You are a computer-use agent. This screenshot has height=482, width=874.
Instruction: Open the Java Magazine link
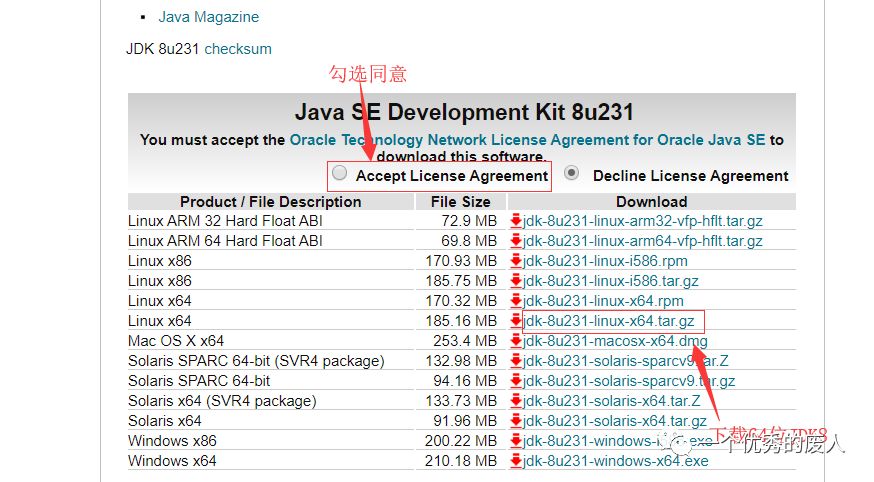coord(208,17)
